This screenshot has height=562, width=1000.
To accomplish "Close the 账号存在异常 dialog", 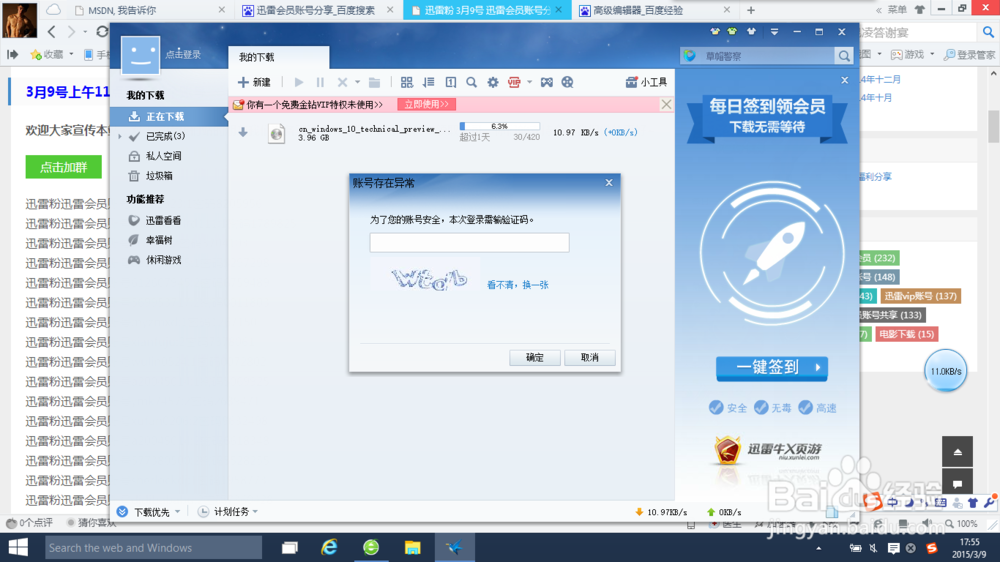I will click(609, 183).
